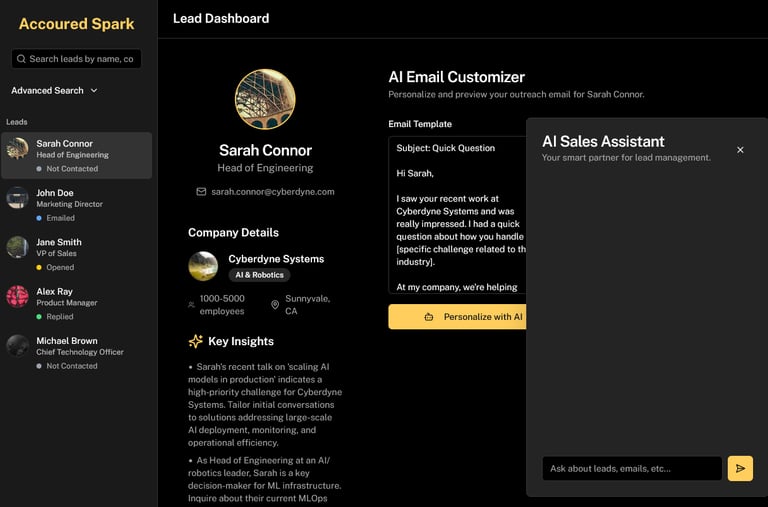Screen dimensions: 768x507
Task: Click Alex Ray's red avatar
Action: (x=18, y=296)
